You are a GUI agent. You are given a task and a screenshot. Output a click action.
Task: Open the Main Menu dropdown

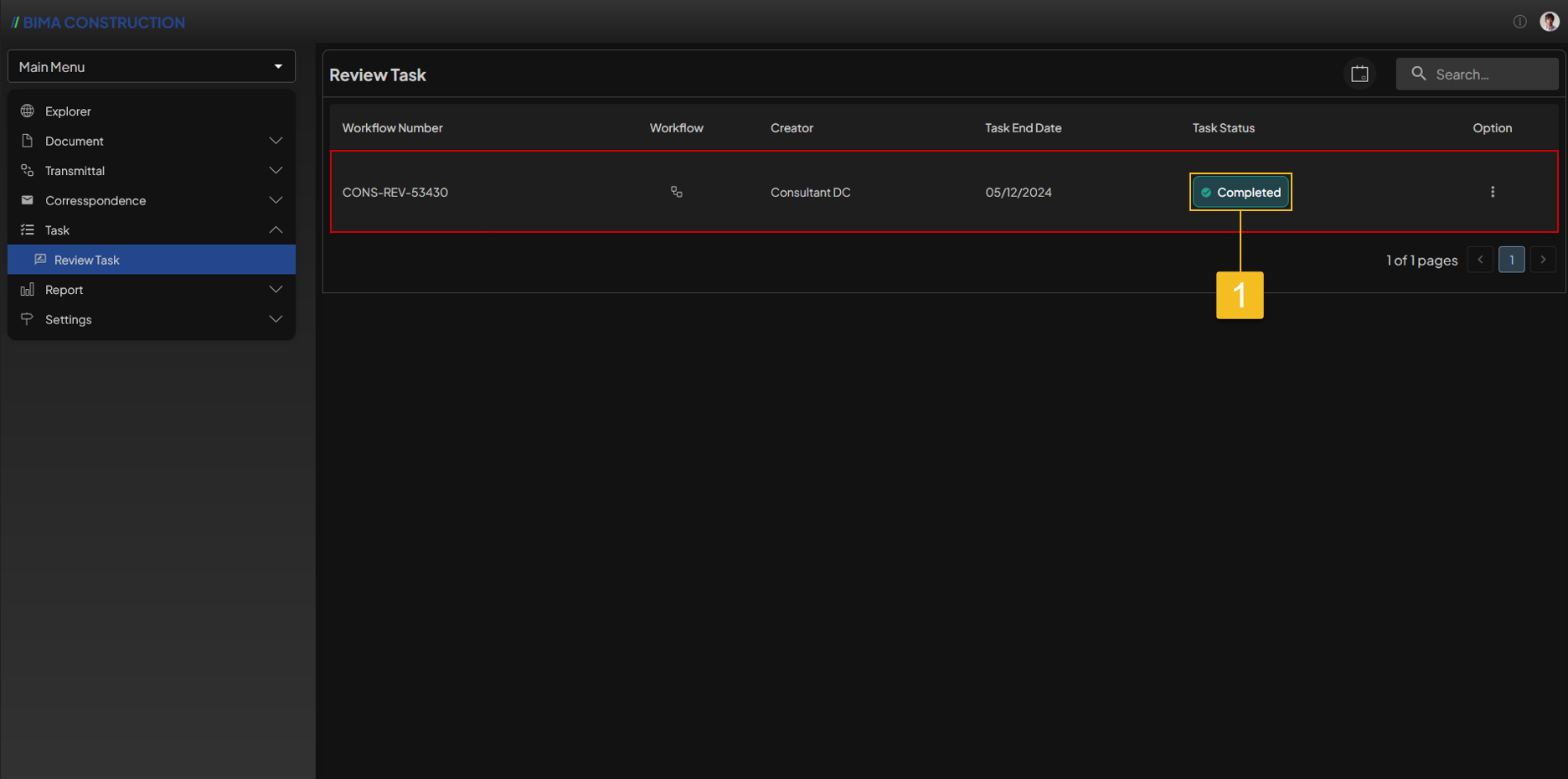pos(152,67)
